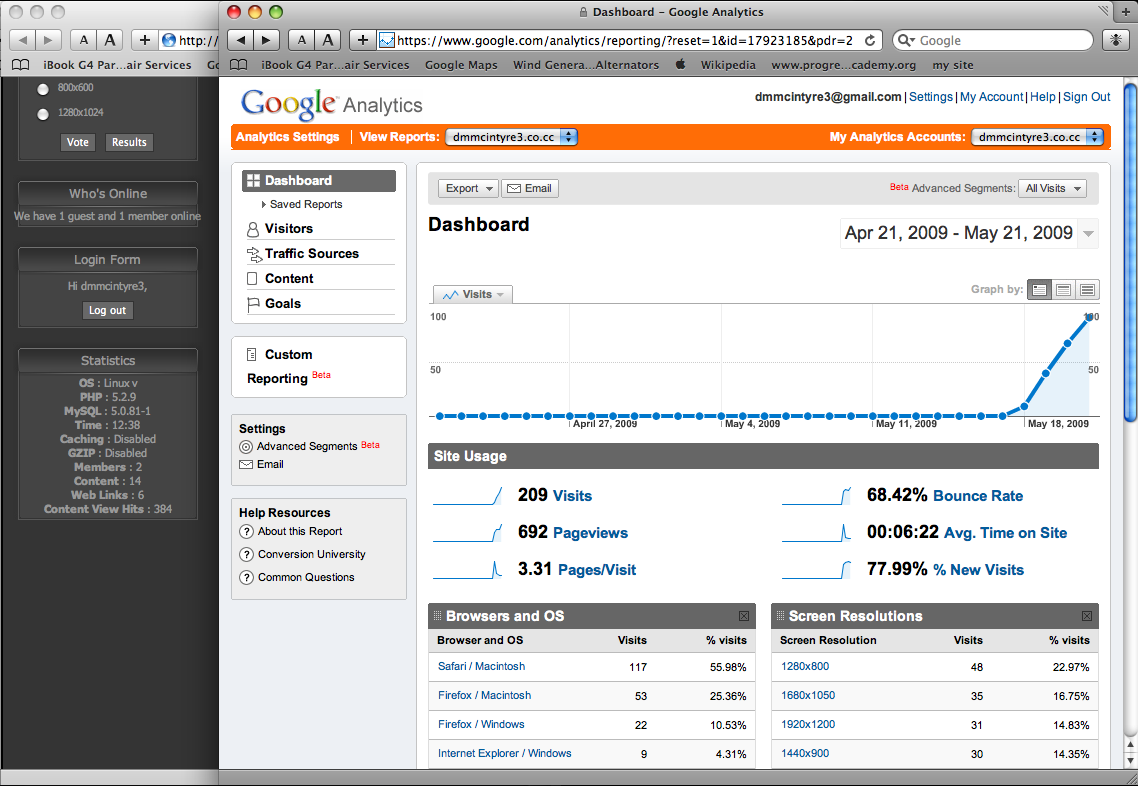This screenshot has height=786, width=1138.
Task: Click the Results button in background window
Action: [129, 142]
